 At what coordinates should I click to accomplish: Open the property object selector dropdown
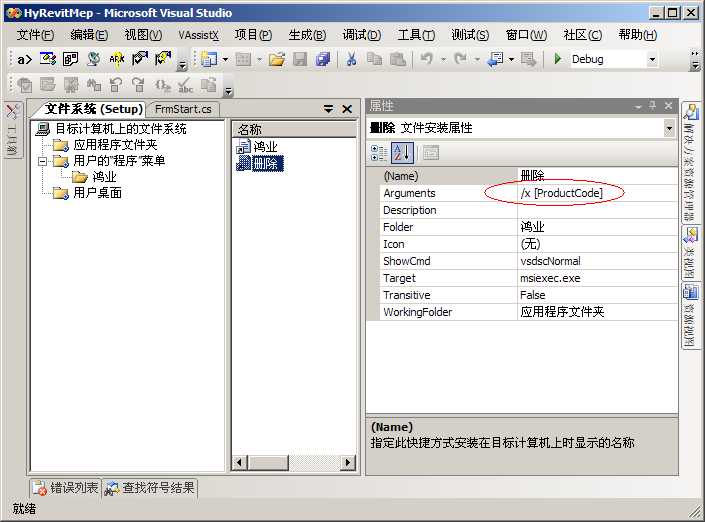tap(669, 129)
